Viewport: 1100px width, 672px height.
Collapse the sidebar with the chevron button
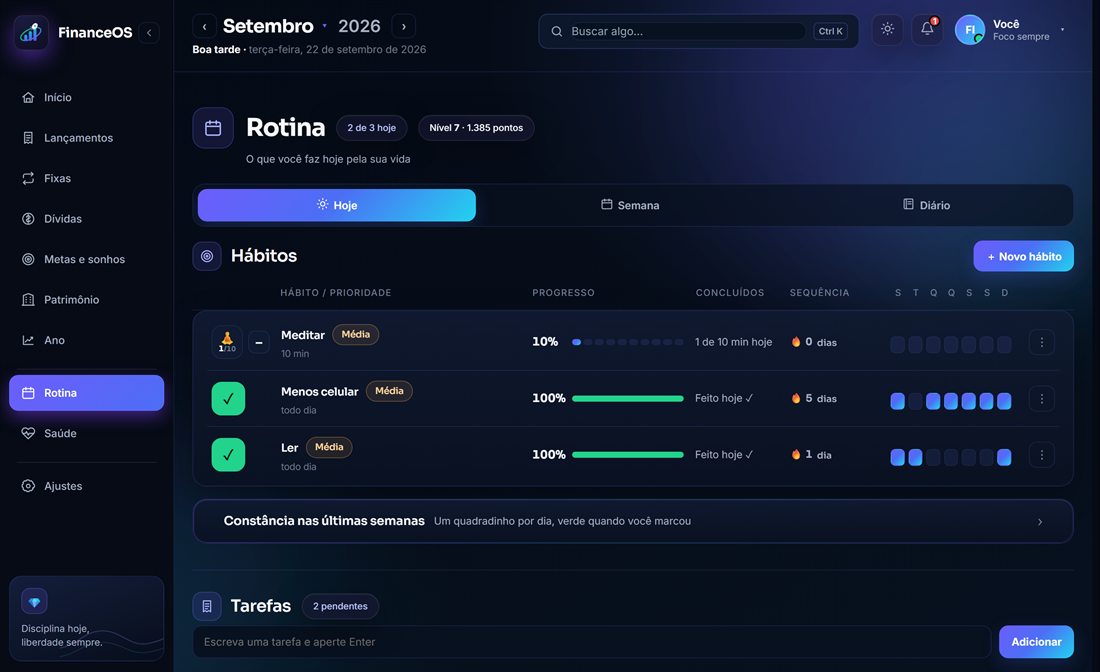[149, 33]
